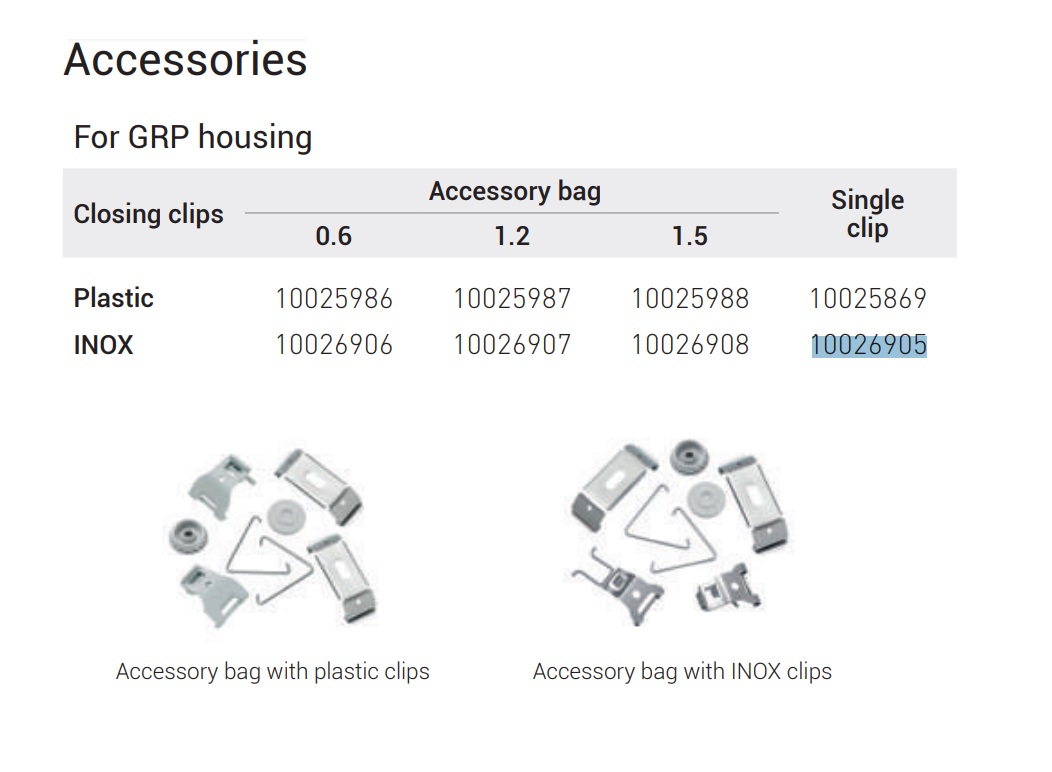
Task: Click the INOX clips accessory bag photo
Action: tap(678, 530)
